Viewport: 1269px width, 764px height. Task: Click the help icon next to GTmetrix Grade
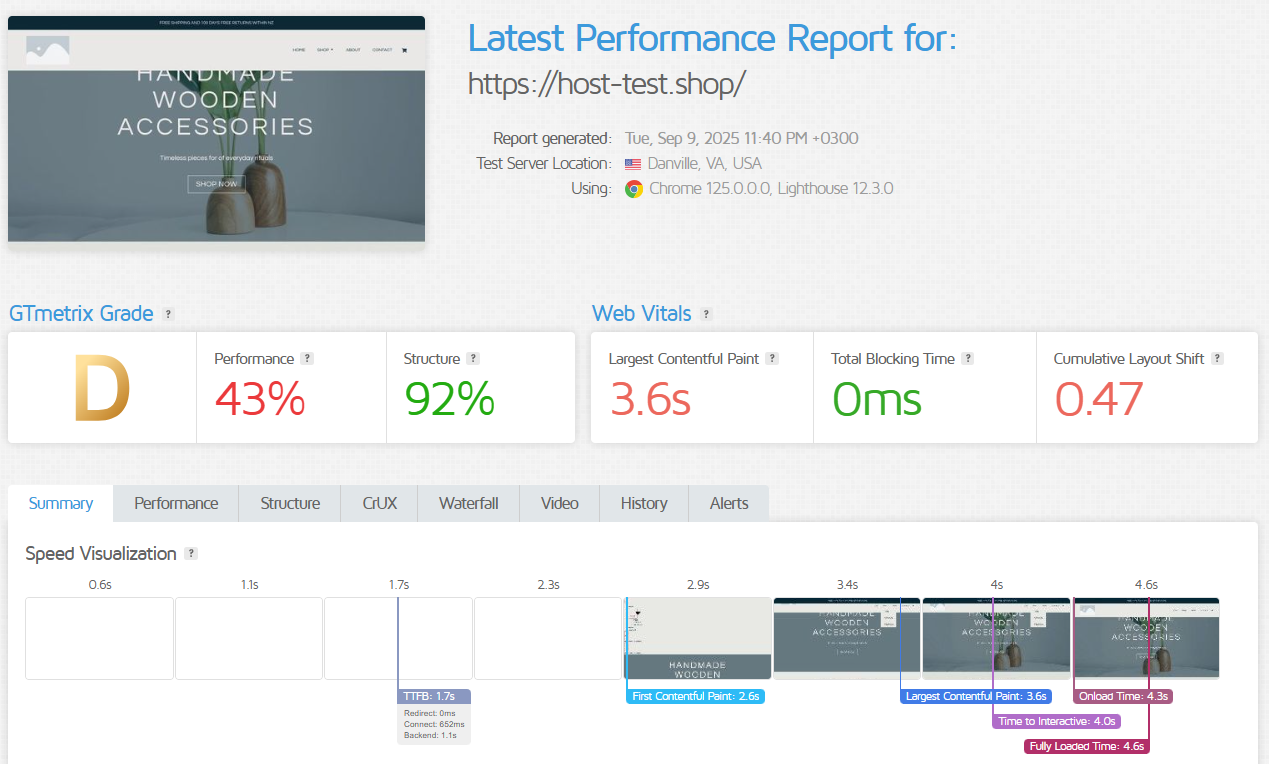(x=168, y=314)
